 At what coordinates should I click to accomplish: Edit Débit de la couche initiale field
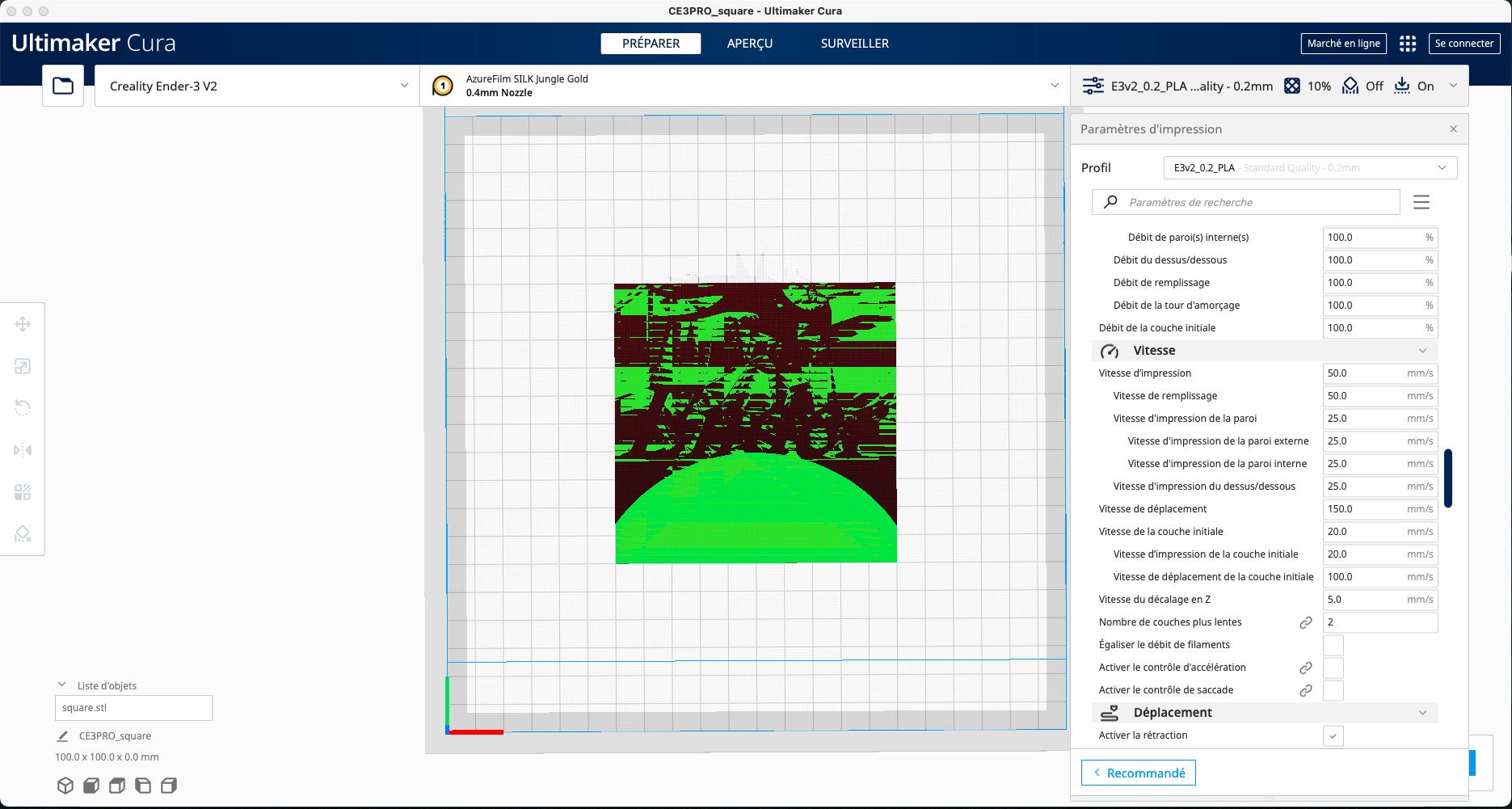tap(1380, 328)
